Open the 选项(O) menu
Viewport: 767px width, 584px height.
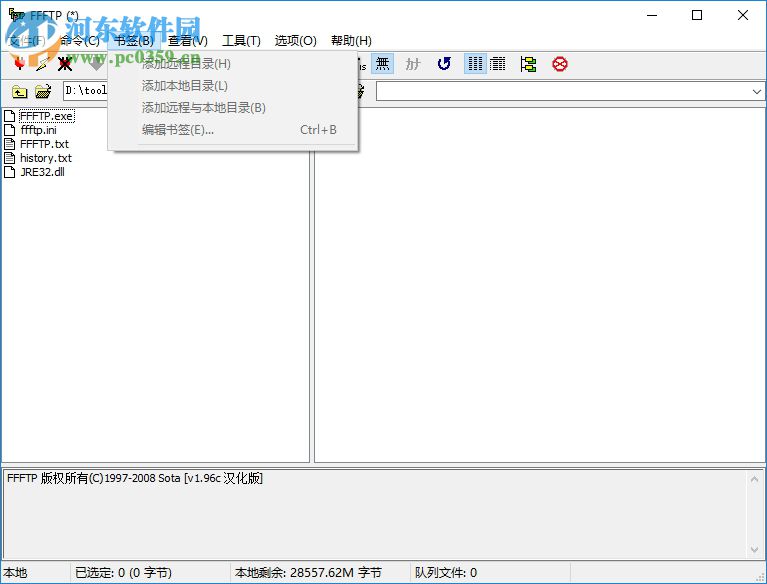tap(295, 41)
